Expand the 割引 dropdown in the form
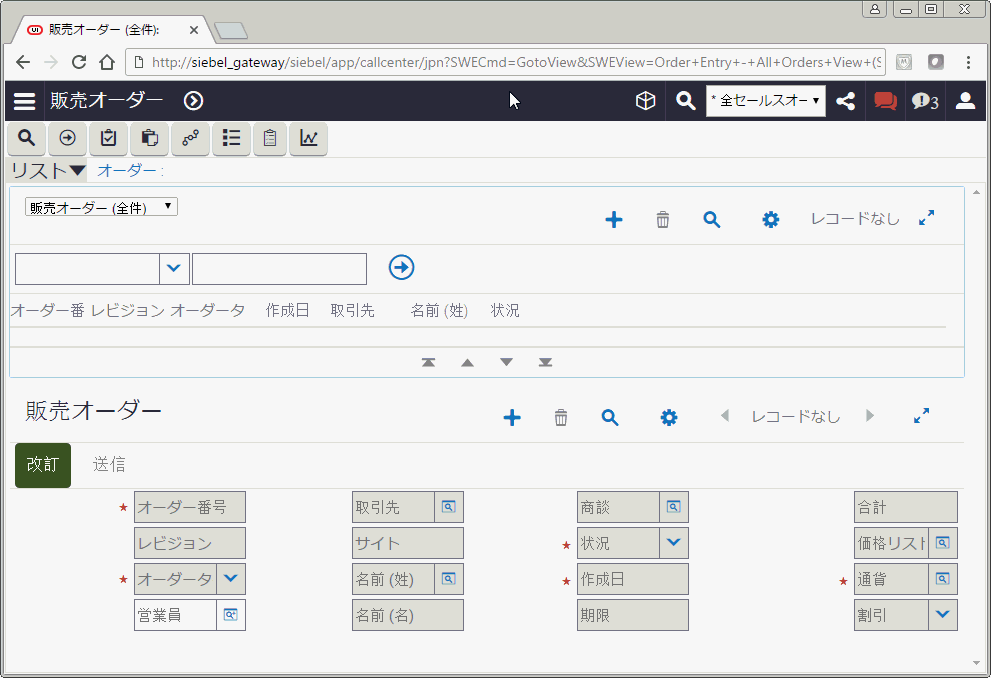The width and height of the screenshot is (991, 678). pyautogui.click(x=942, y=615)
